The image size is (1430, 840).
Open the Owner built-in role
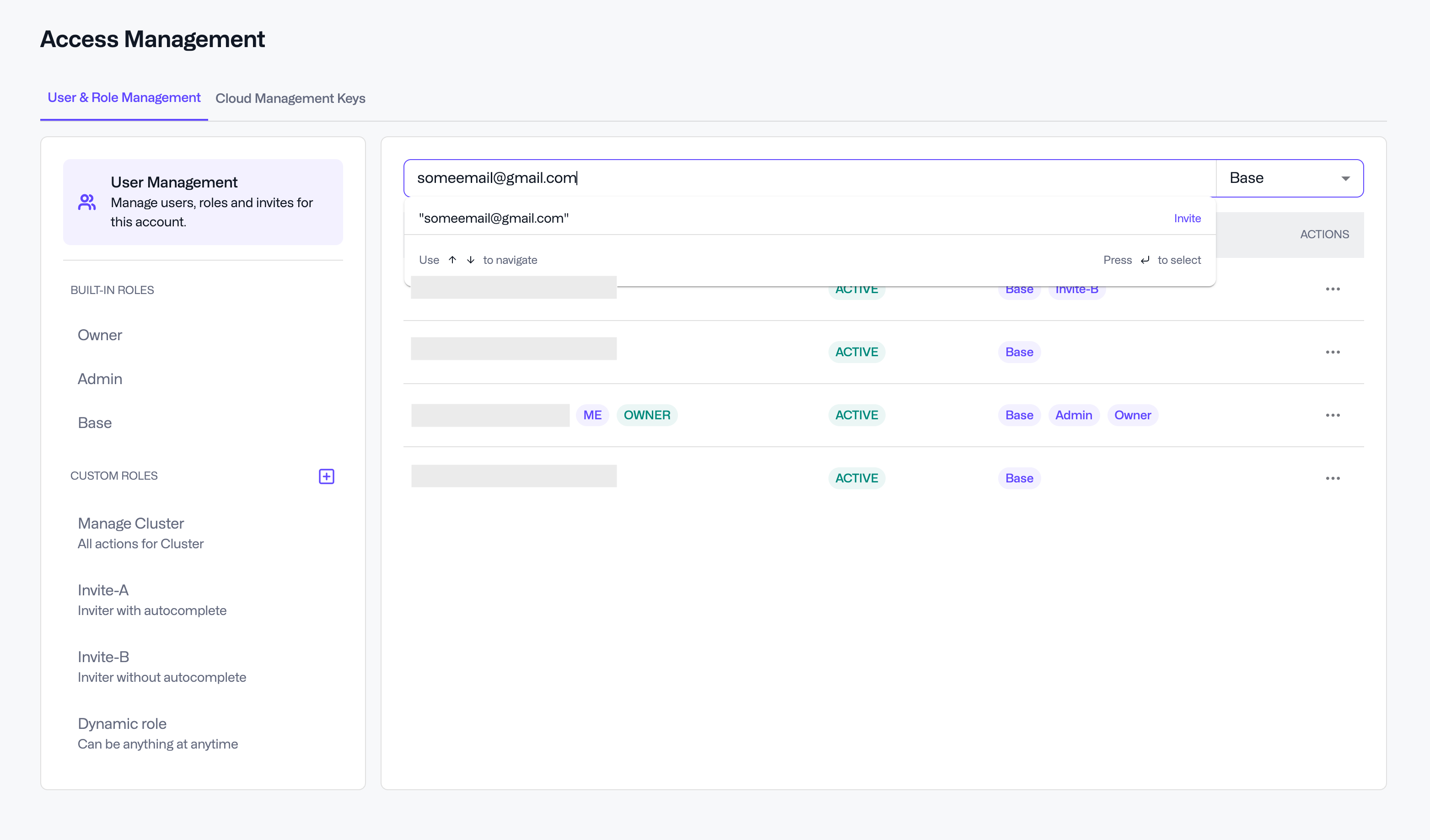(100, 335)
